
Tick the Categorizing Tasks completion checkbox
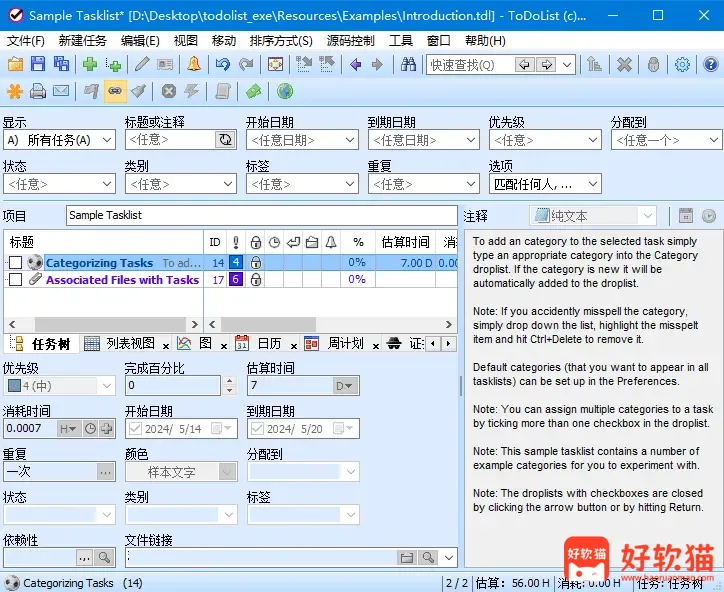[15, 263]
